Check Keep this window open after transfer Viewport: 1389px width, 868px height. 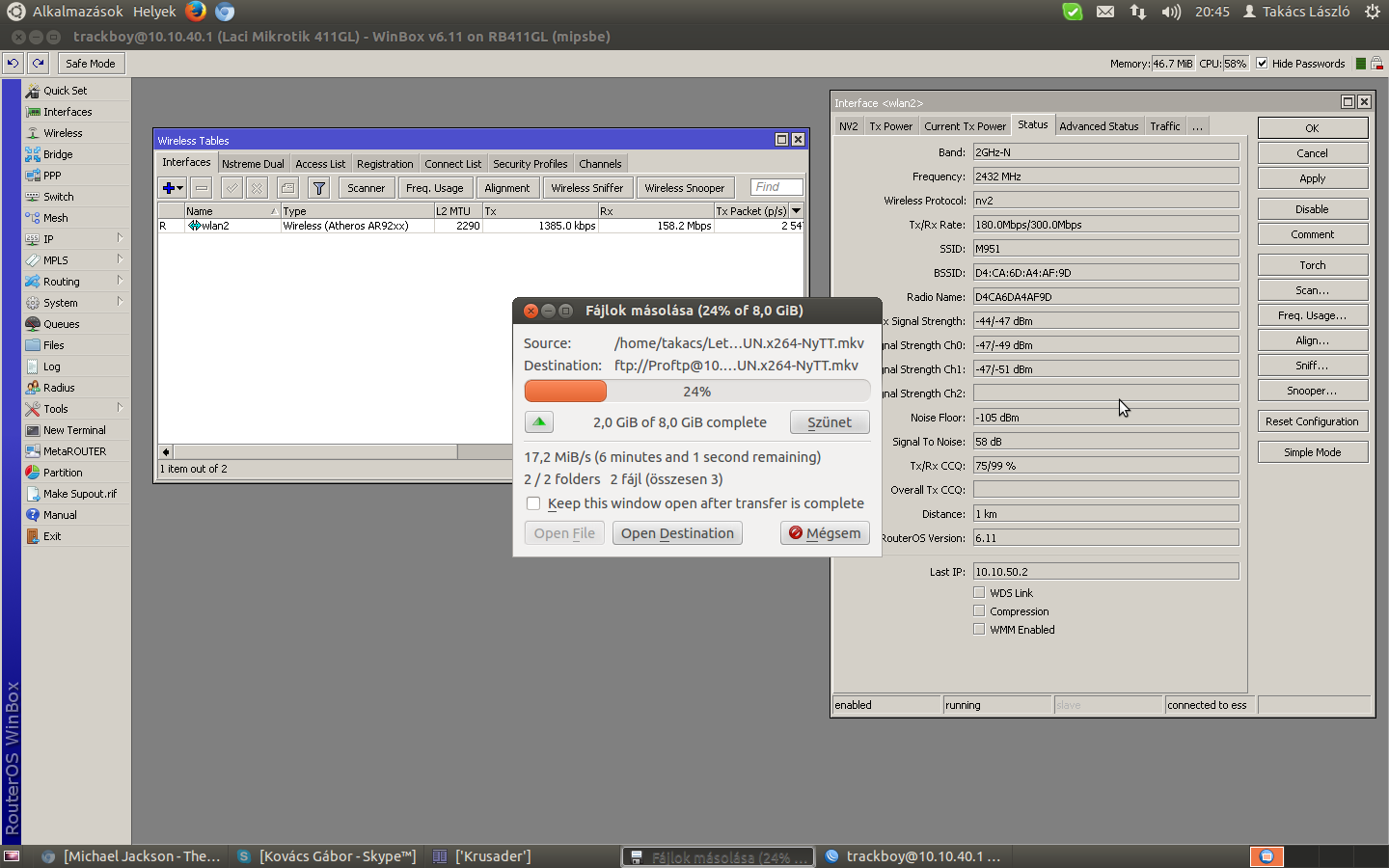pos(533,502)
